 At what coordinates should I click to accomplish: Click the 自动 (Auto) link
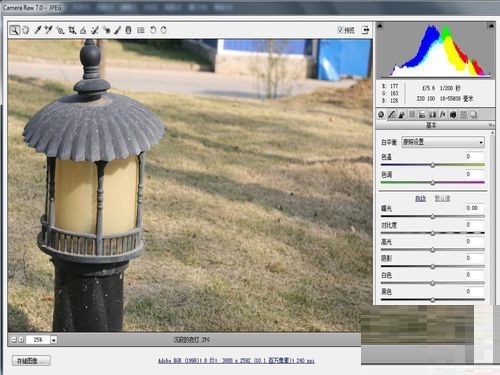click(420, 199)
